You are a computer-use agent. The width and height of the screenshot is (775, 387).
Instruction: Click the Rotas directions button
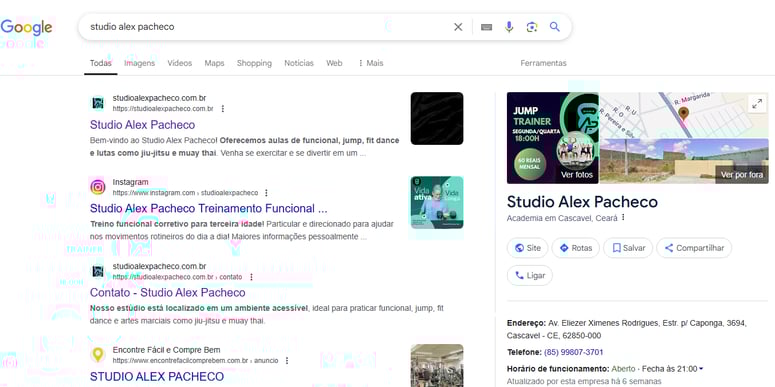pos(575,248)
